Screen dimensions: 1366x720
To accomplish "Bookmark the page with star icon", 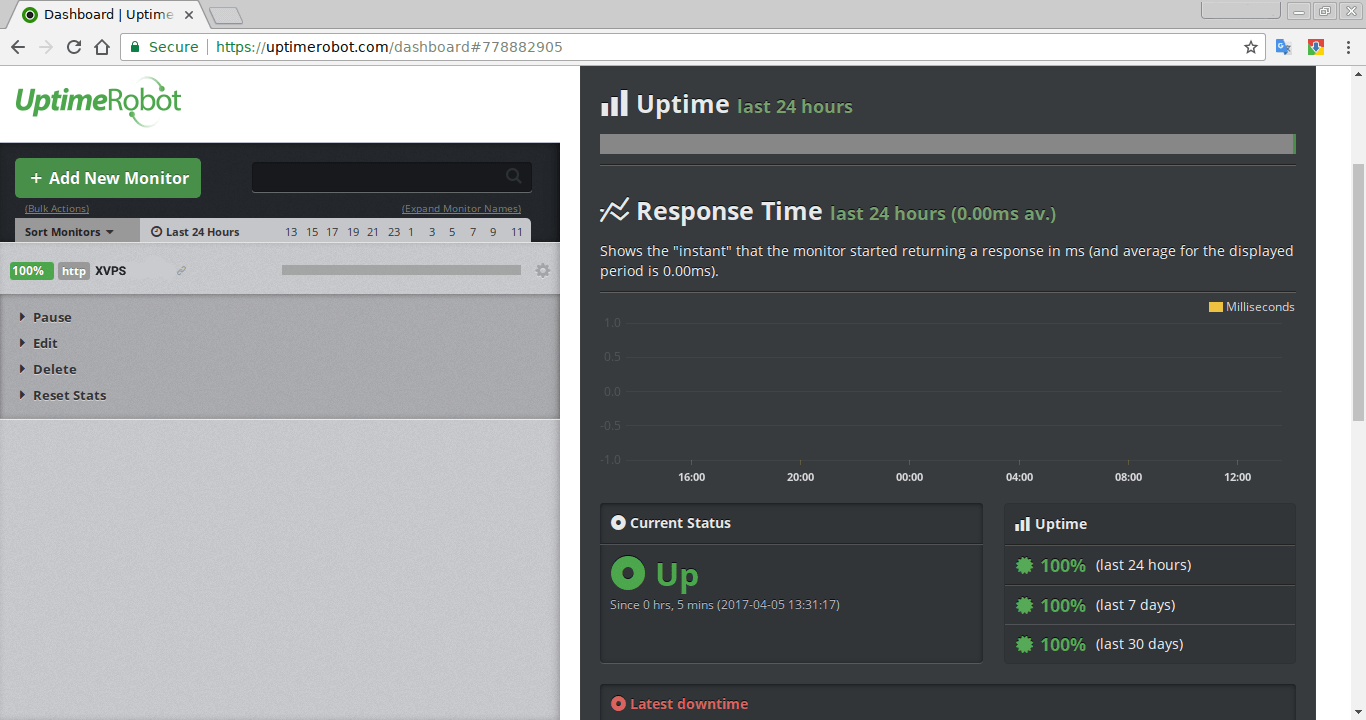I will click(1251, 47).
